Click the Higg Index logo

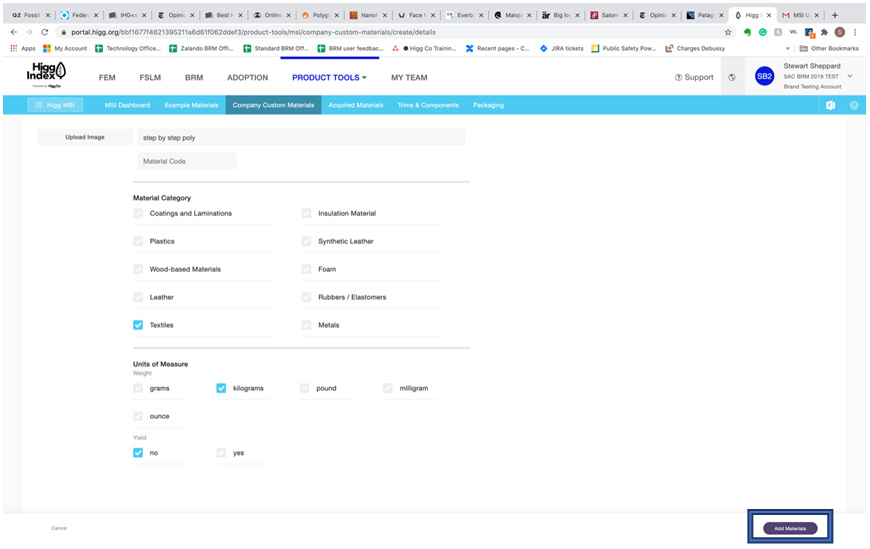click(x=47, y=74)
